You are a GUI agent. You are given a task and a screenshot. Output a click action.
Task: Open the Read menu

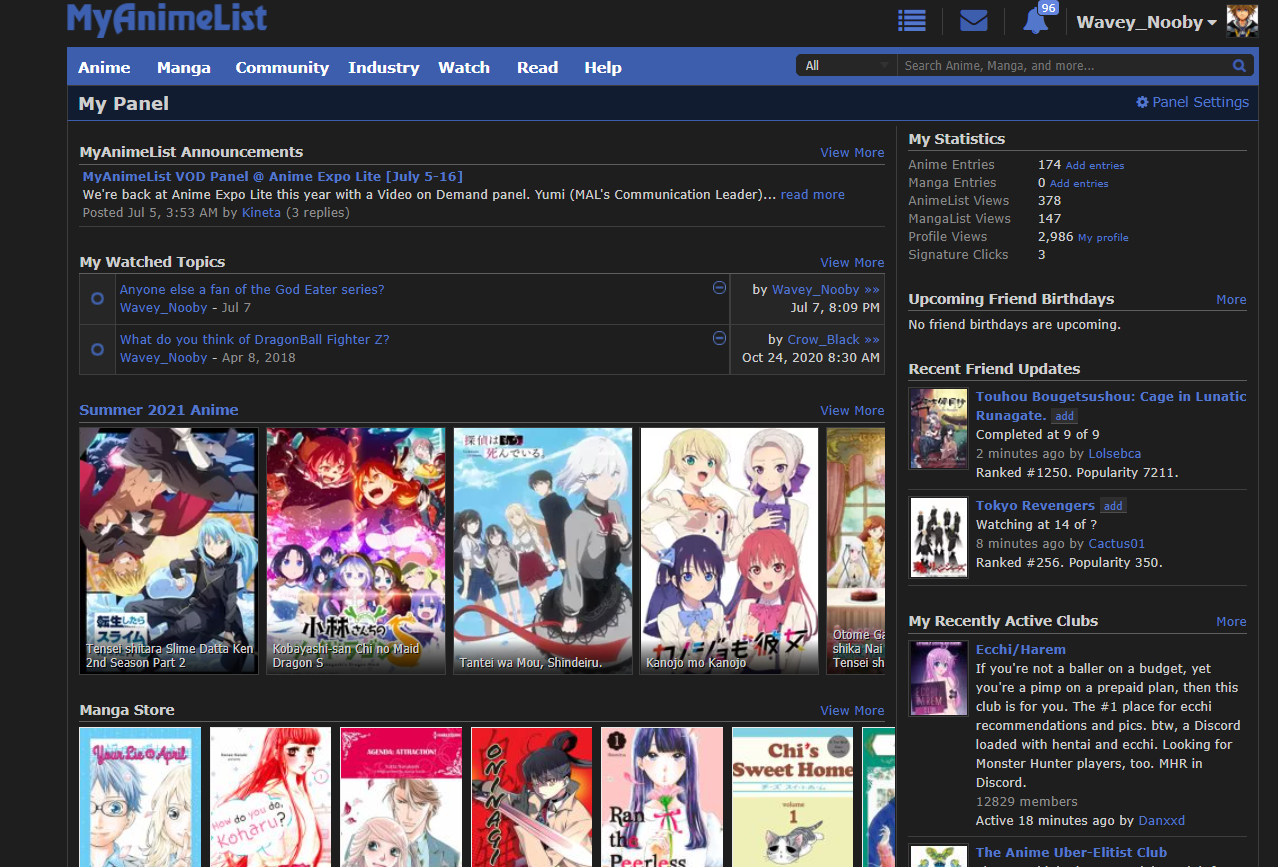pyautogui.click(x=537, y=67)
